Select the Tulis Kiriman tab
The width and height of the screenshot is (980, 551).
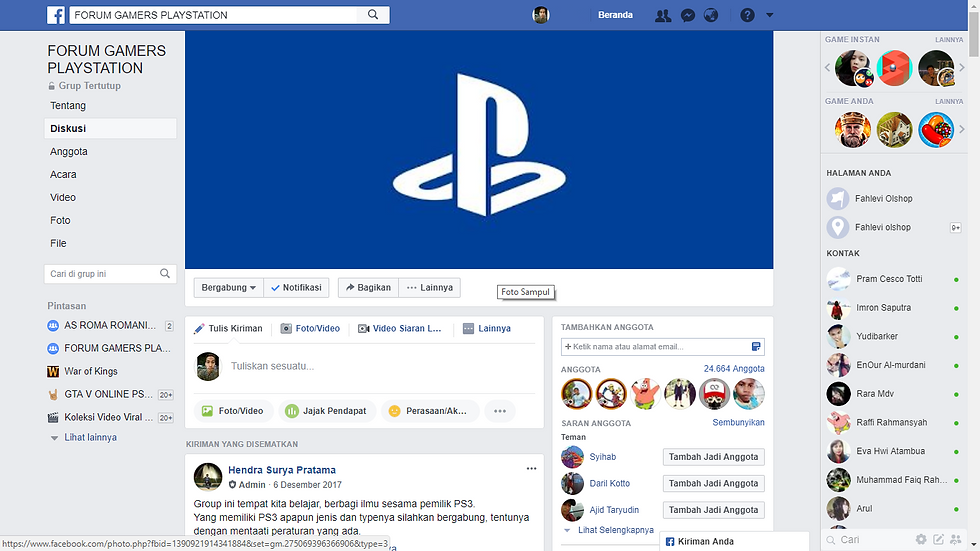(228, 329)
